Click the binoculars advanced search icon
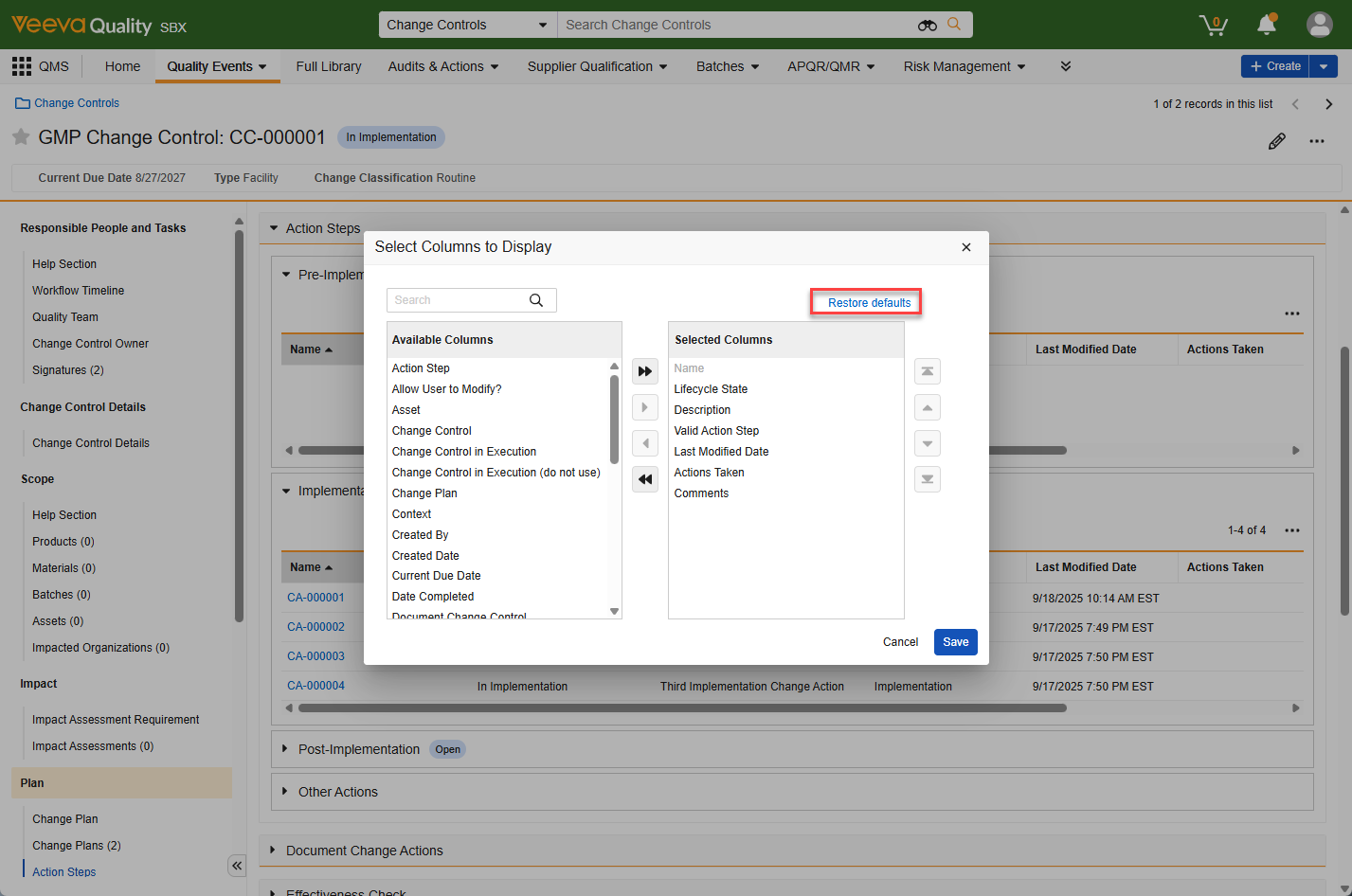The height and width of the screenshot is (896, 1352). point(928,25)
